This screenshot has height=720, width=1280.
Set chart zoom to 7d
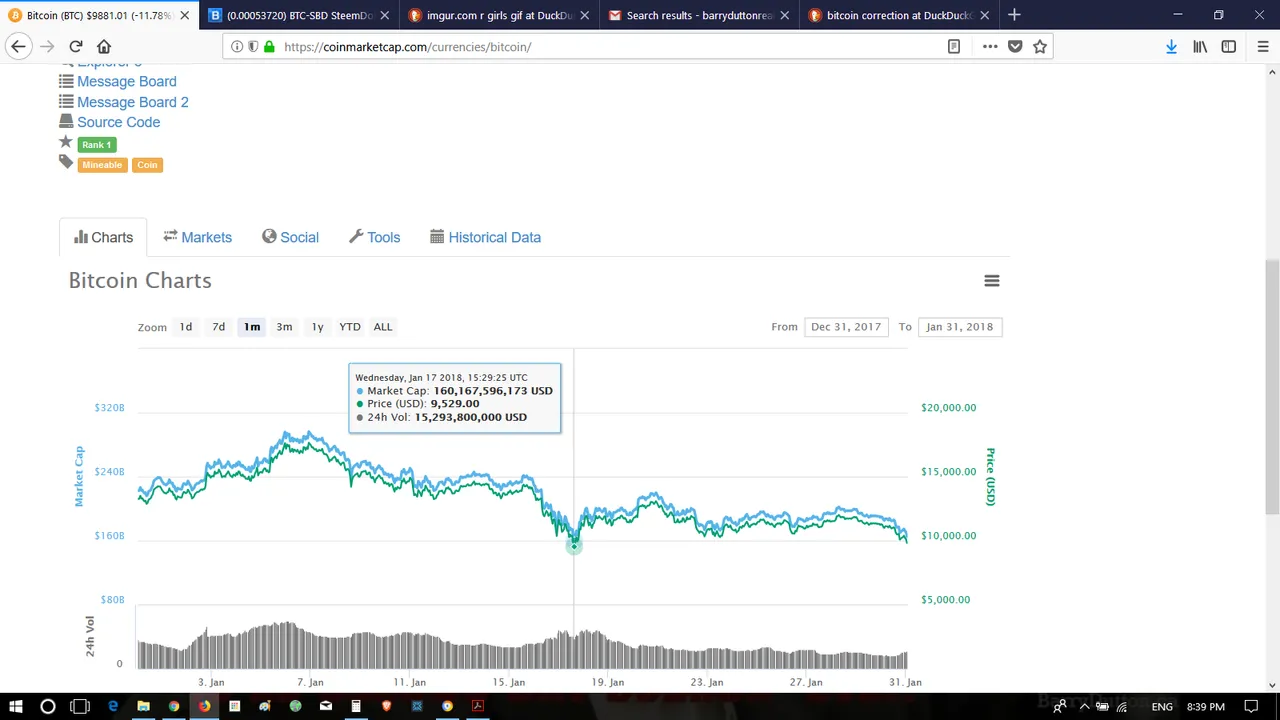pos(218,327)
